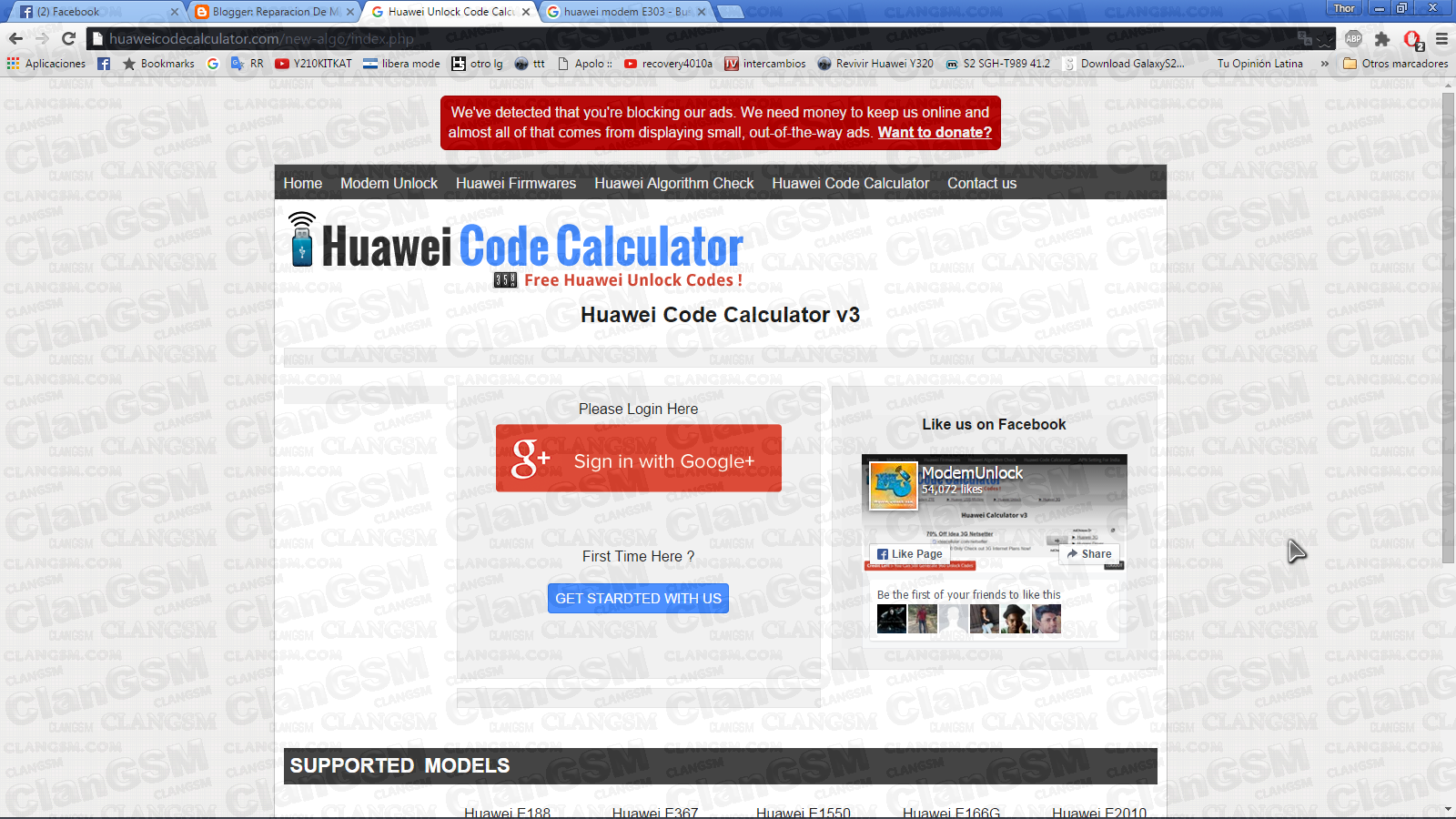Screen dimensions: 1456x819
Task: Open the Apolo :: bookmark
Action: pos(584,64)
